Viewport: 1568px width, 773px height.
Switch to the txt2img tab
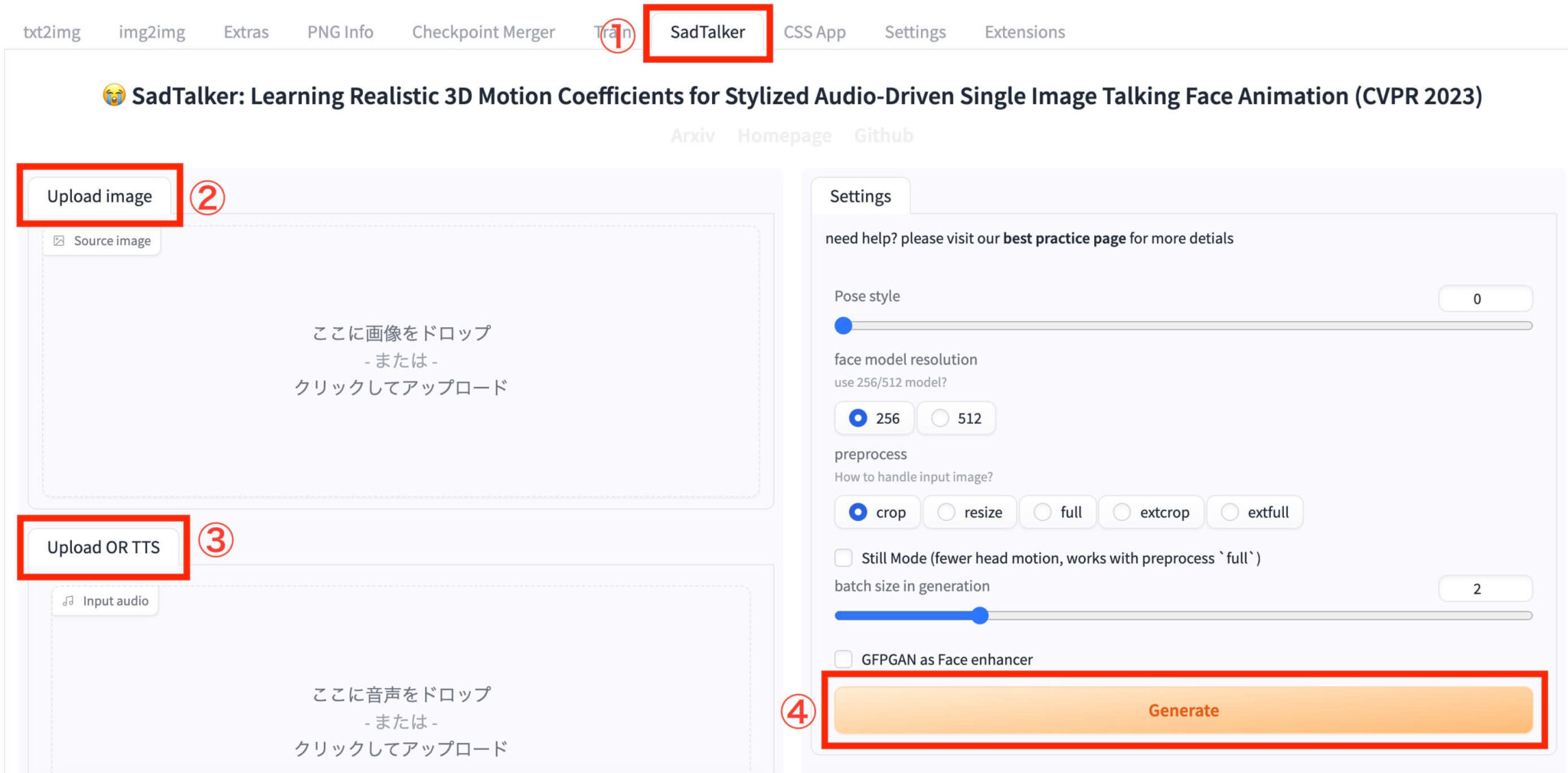coord(51,31)
